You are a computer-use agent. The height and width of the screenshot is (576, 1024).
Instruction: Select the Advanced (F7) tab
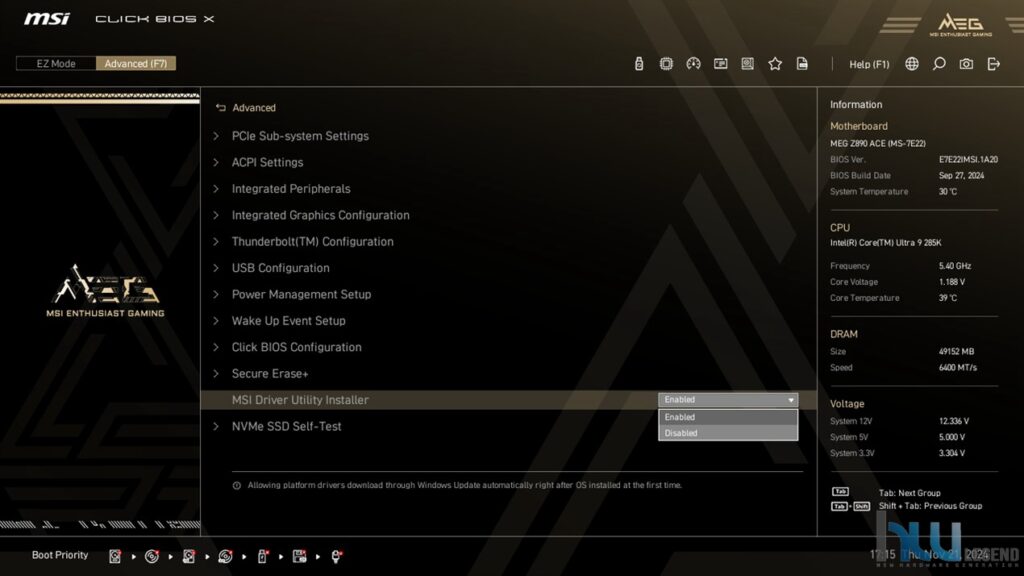tap(136, 63)
